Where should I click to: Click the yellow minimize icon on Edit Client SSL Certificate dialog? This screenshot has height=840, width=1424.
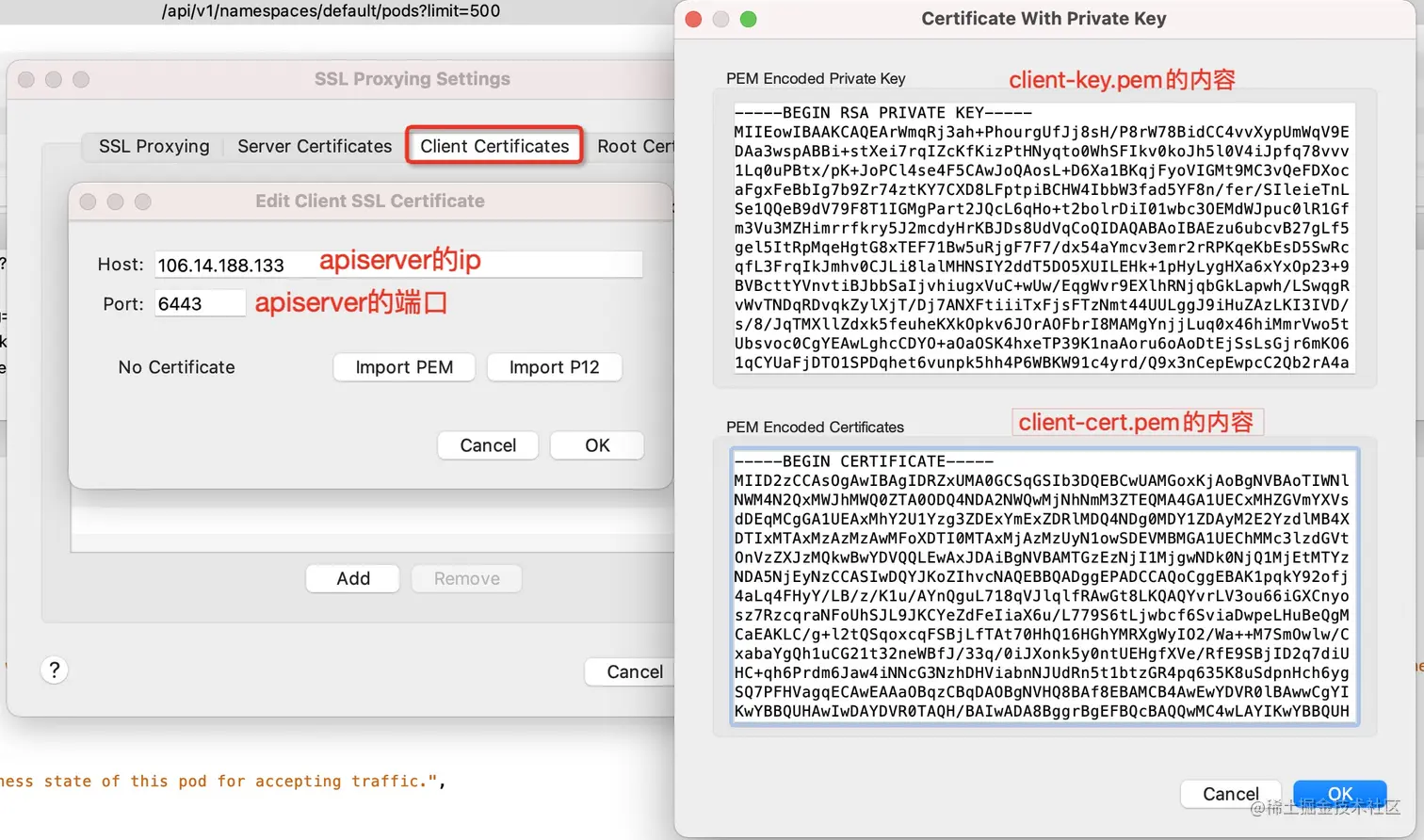[x=114, y=201]
